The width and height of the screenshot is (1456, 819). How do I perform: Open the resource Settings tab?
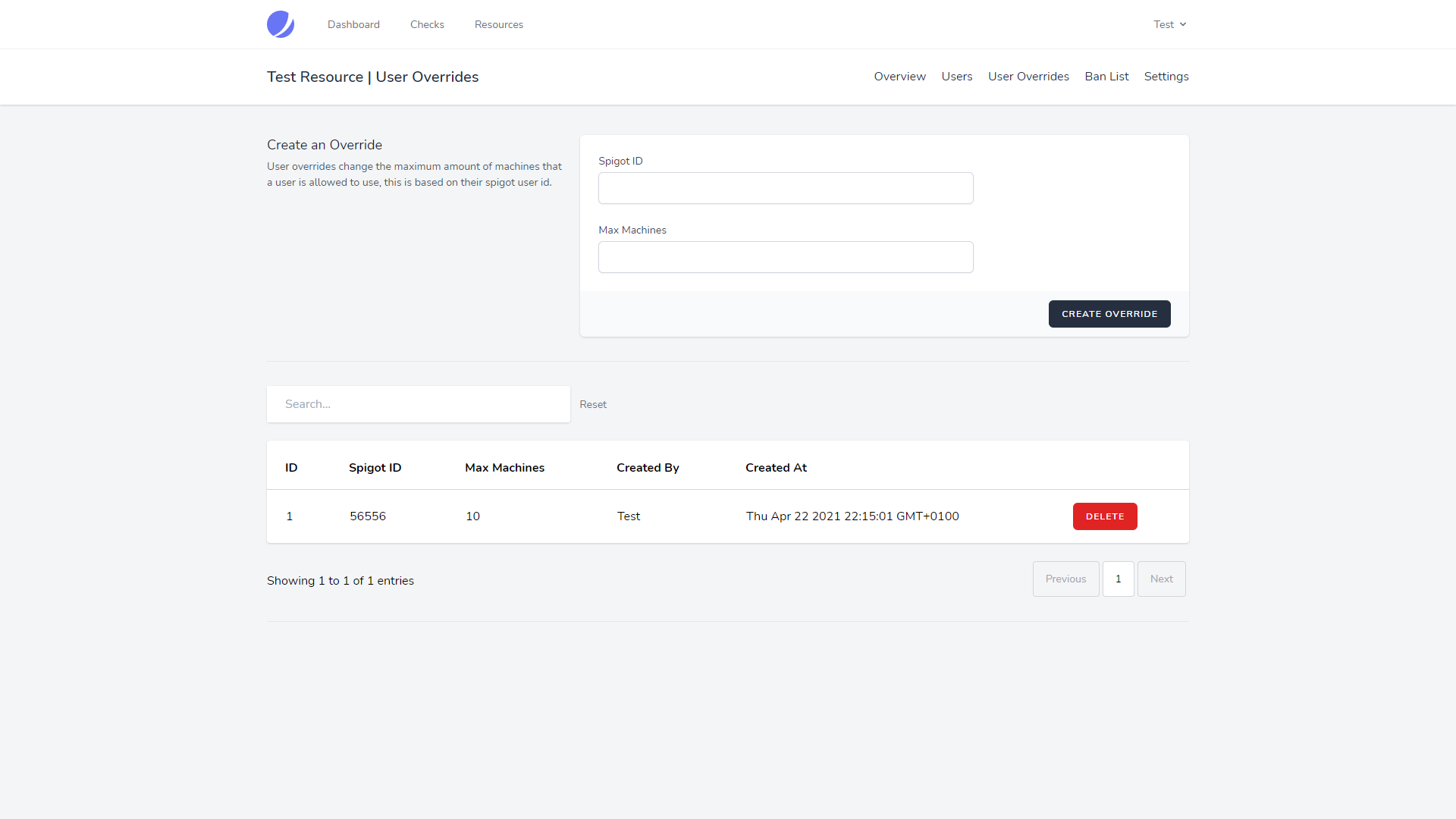pos(1166,77)
